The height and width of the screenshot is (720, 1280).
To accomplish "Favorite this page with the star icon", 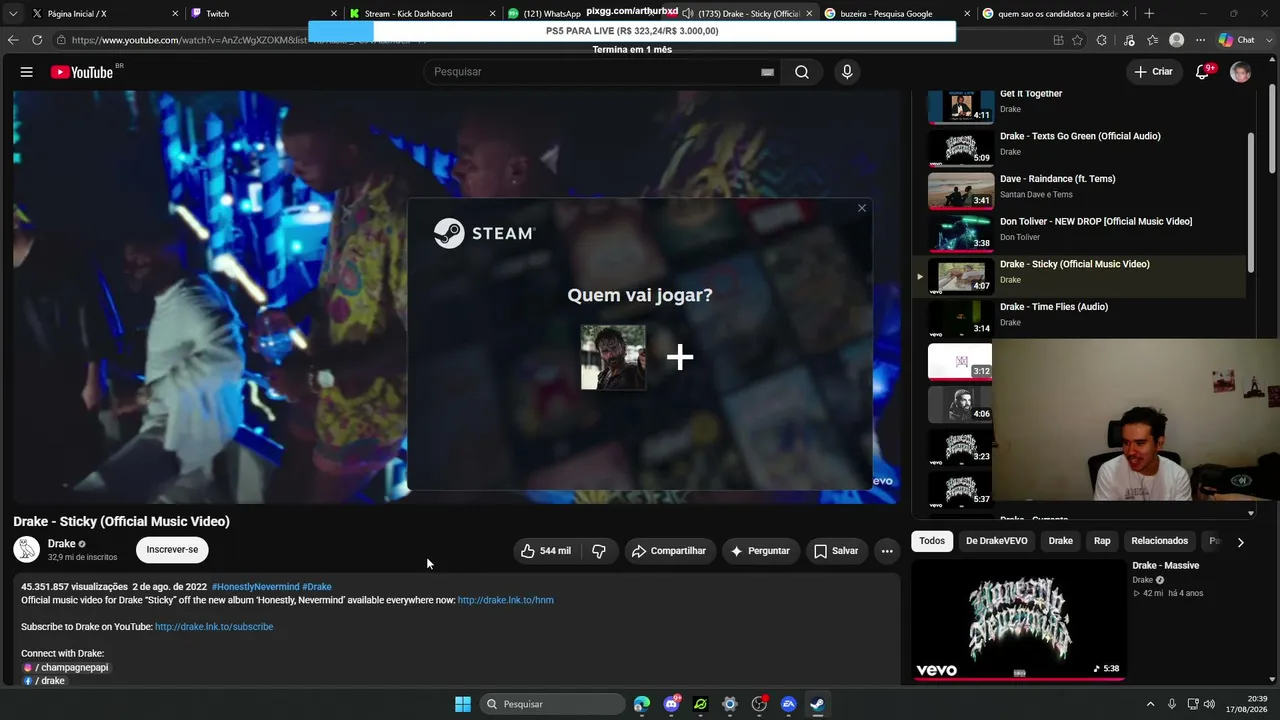I will coord(1077,40).
